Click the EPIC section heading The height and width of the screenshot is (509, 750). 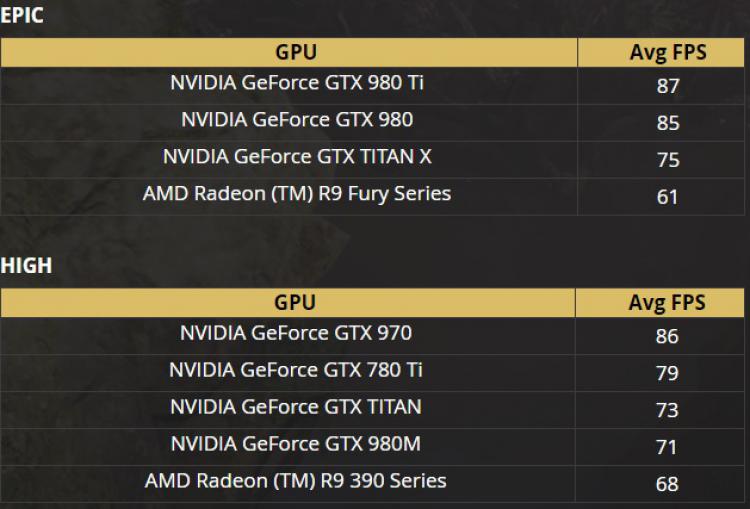click(x=22, y=16)
